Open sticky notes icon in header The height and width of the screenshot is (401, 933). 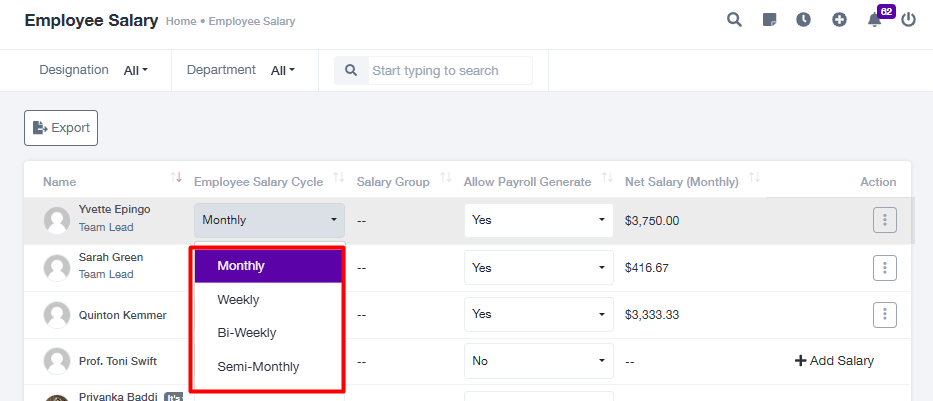[x=769, y=20]
